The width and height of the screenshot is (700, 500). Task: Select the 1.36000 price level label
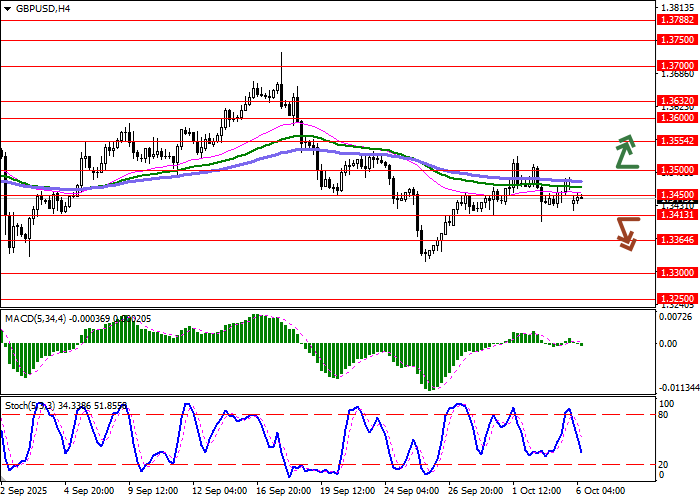(676, 117)
